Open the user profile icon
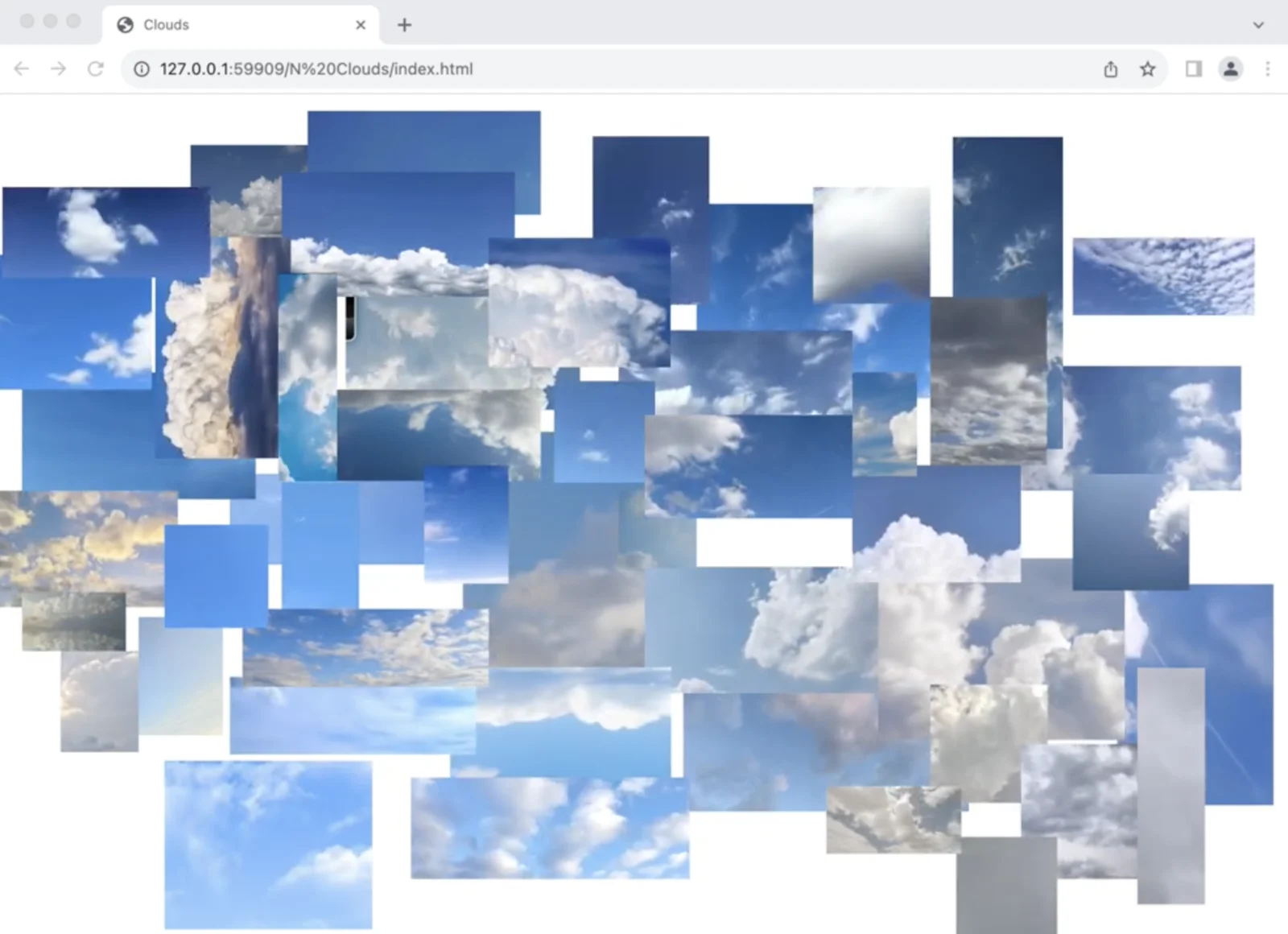1288x934 pixels. pos(1231,69)
